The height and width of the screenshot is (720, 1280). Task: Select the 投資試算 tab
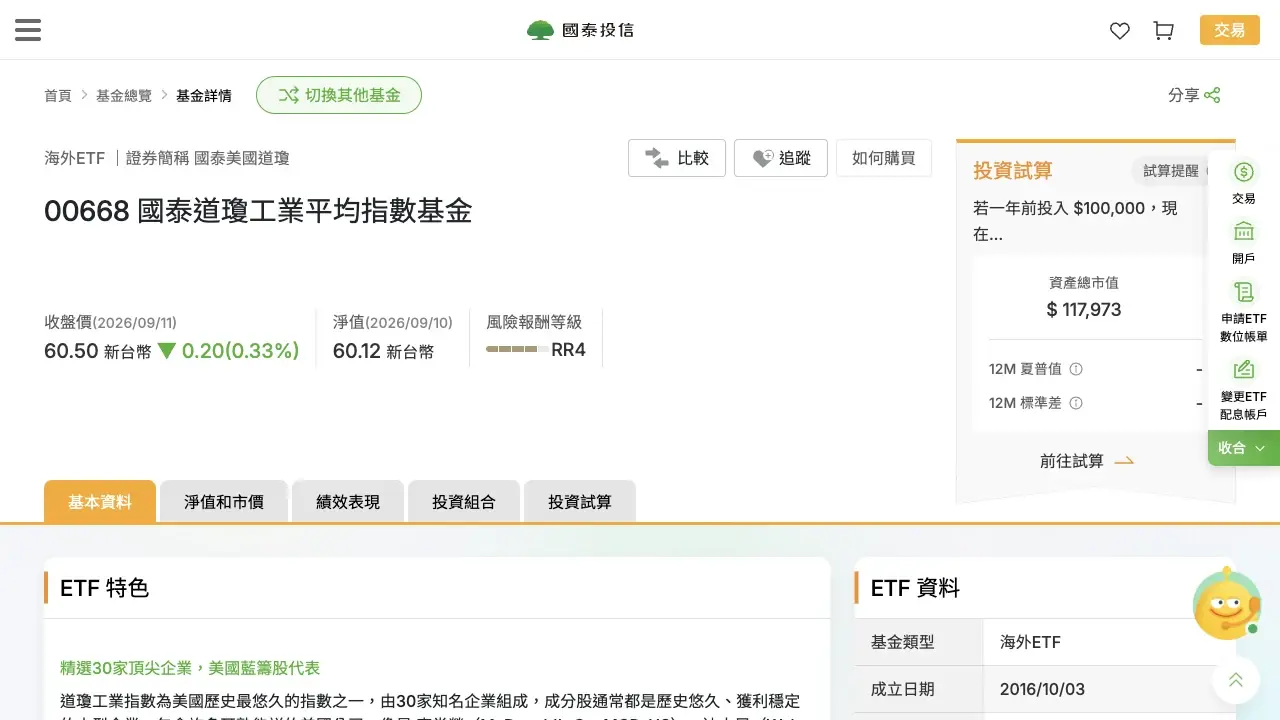tap(580, 501)
